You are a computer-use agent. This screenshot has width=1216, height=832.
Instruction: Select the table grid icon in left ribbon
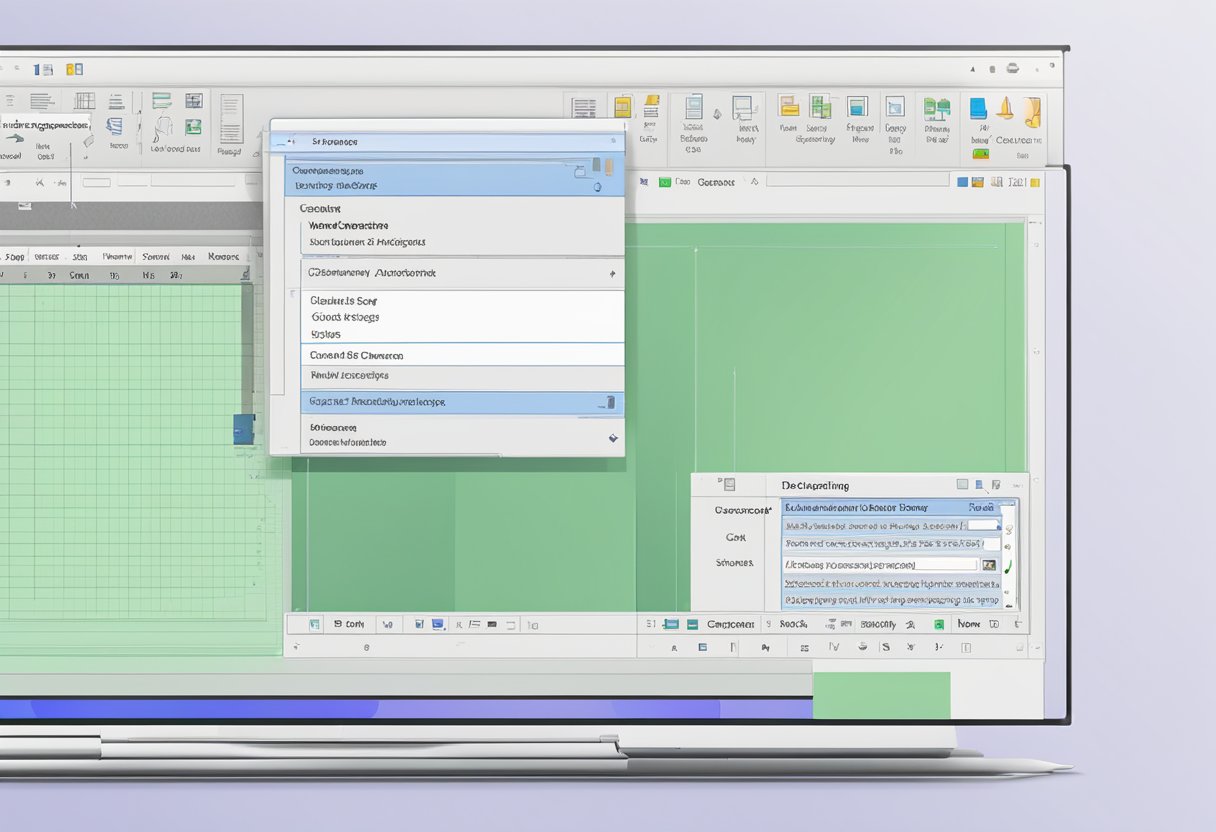point(85,101)
